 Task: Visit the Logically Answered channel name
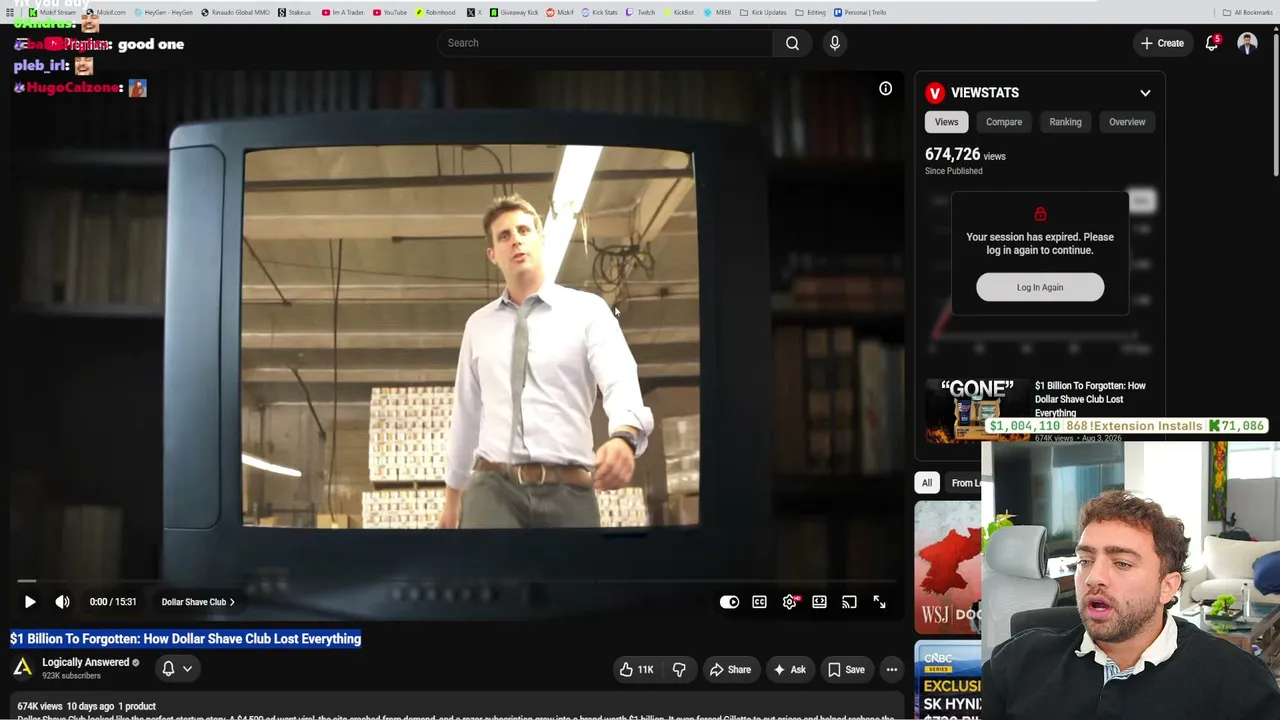pyautogui.click(x=86, y=662)
